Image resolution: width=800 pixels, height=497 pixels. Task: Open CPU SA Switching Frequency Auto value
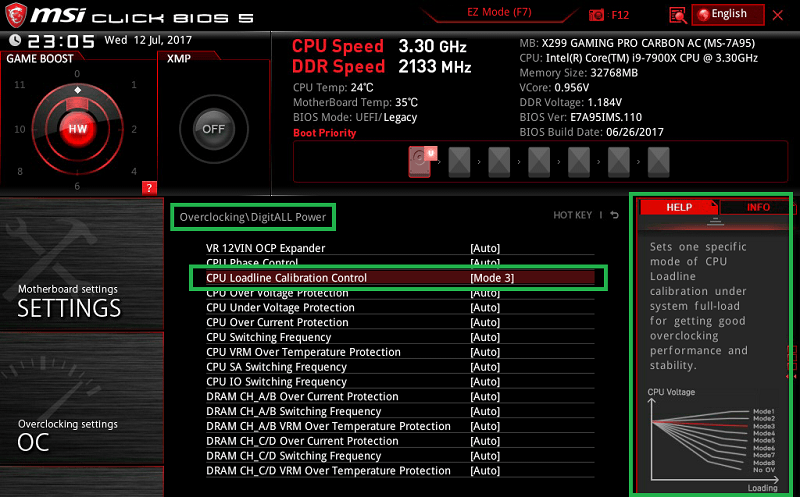[485, 366]
